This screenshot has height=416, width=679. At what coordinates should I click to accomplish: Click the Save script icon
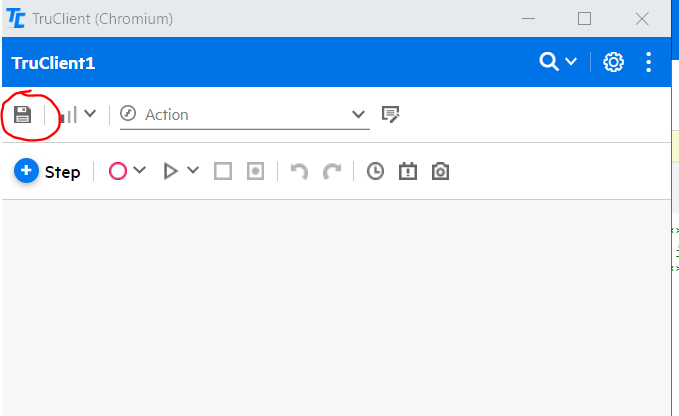pyautogui.click(x=22, y=114)
